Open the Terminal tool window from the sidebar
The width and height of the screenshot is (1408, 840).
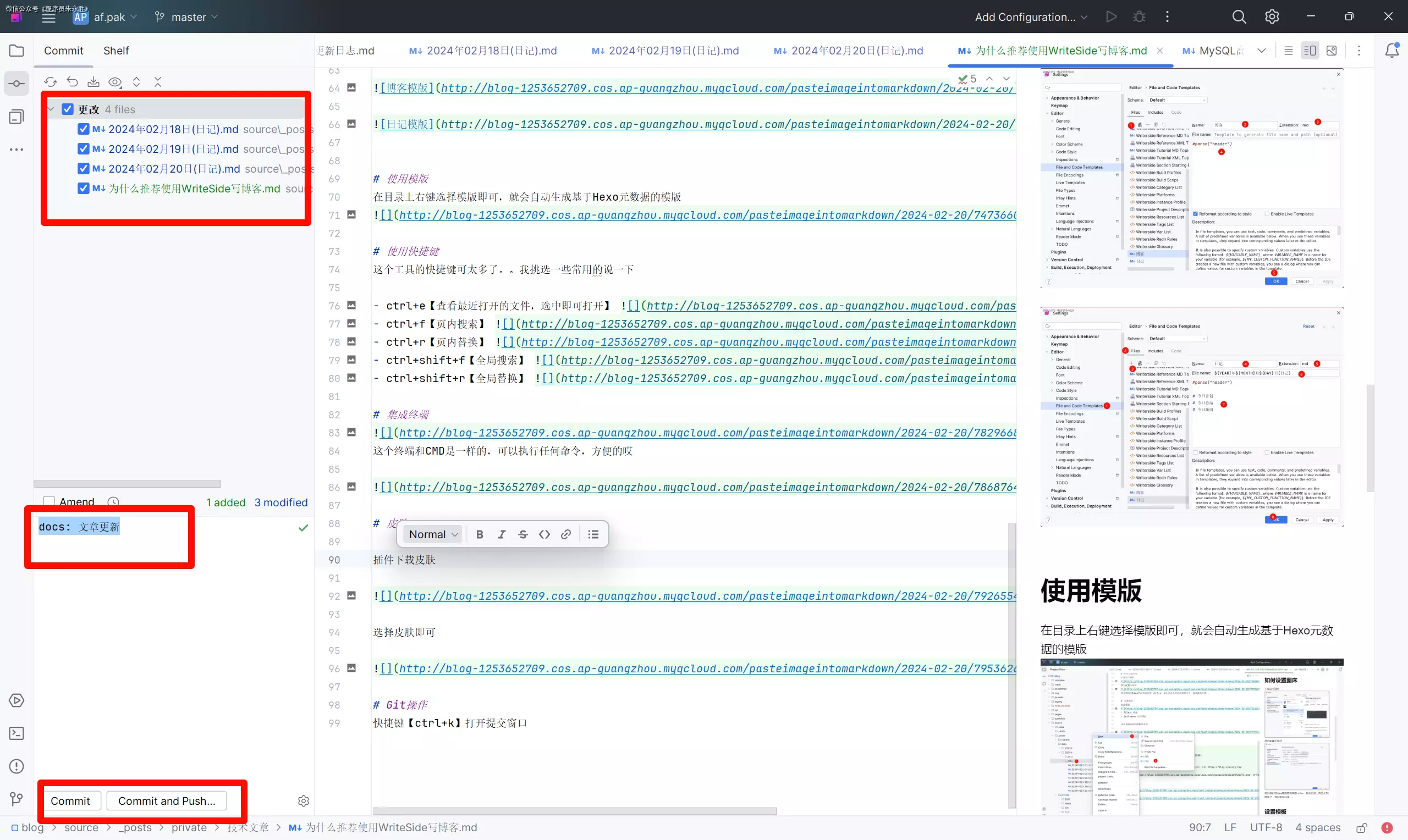click(x=16, y=733)
